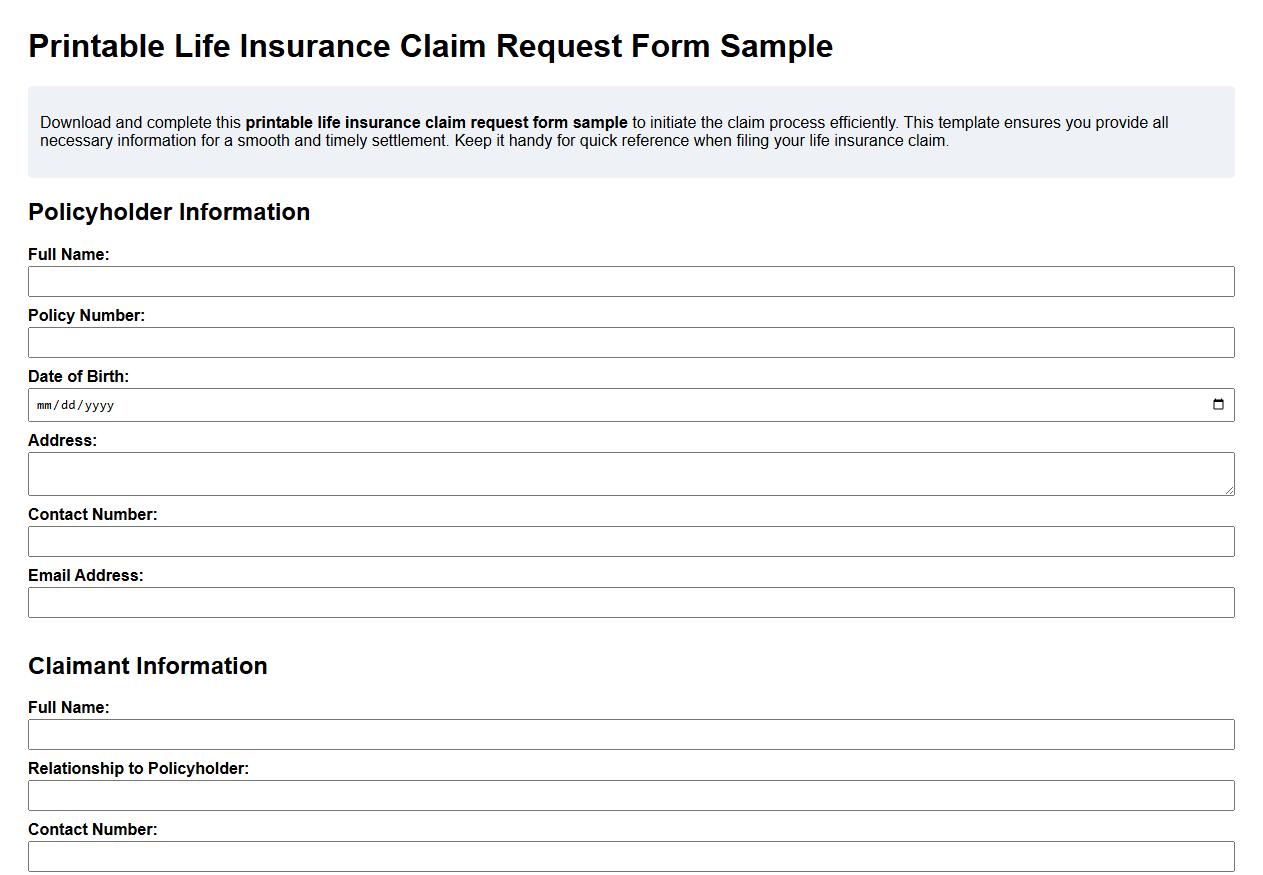Click the policyholder Contact Number field

pos(630,541)
